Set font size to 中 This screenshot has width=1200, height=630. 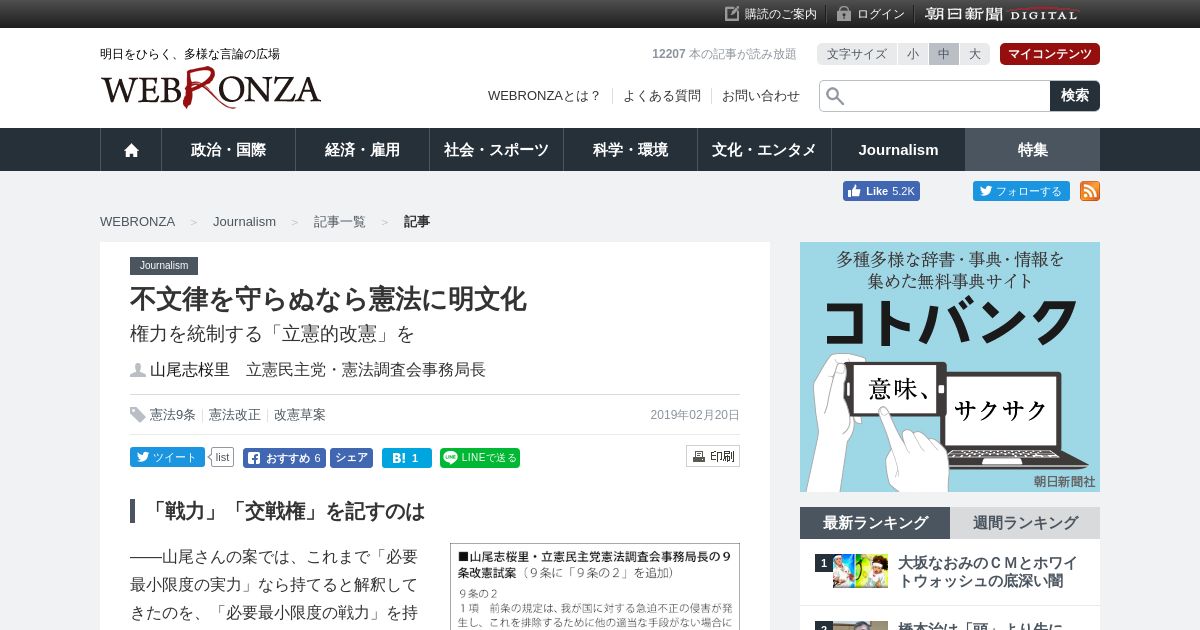(x=944, y=54)
